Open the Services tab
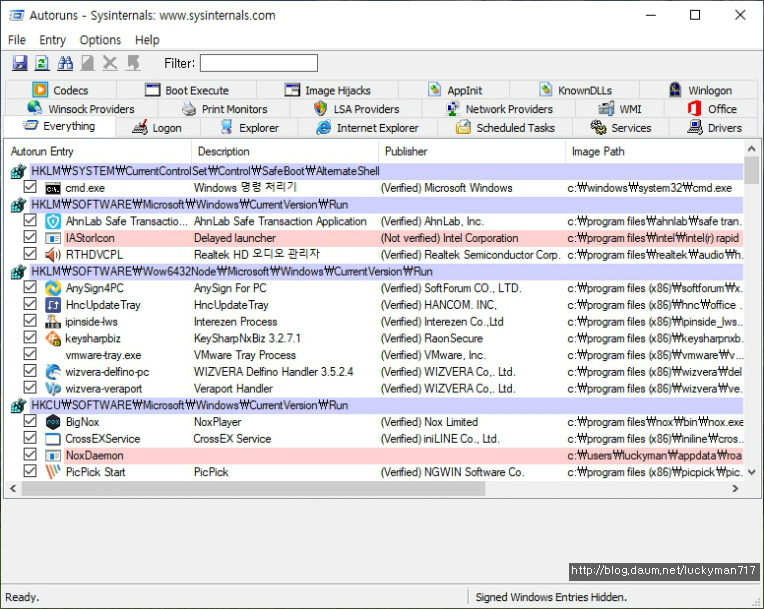 [x=621, y=128]
